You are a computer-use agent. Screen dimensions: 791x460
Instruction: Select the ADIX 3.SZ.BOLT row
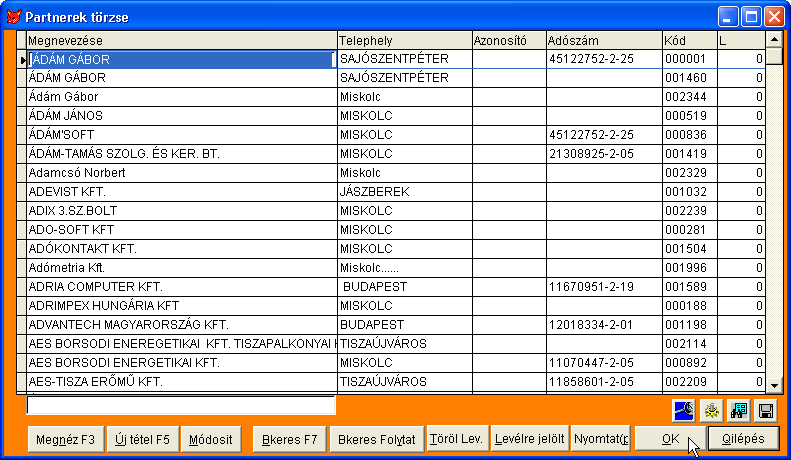pos(182,211)
